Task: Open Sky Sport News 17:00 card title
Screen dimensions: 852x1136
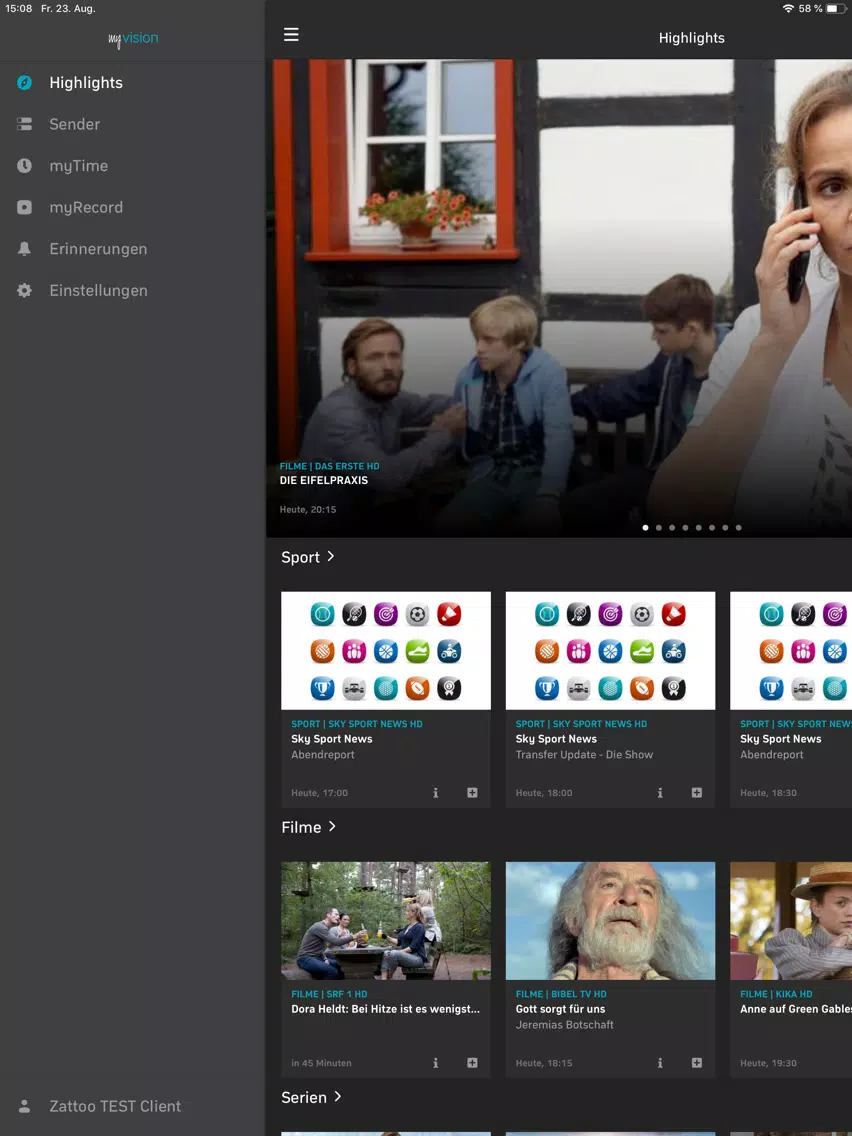Action: coord(332,739)
